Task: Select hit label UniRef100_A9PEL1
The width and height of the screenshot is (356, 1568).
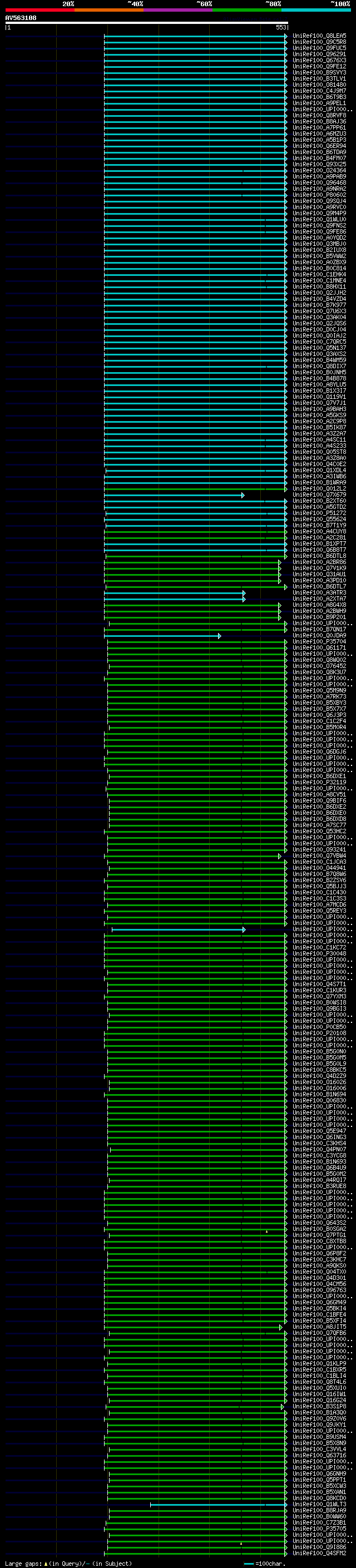Action: click(x=319, y=103)
